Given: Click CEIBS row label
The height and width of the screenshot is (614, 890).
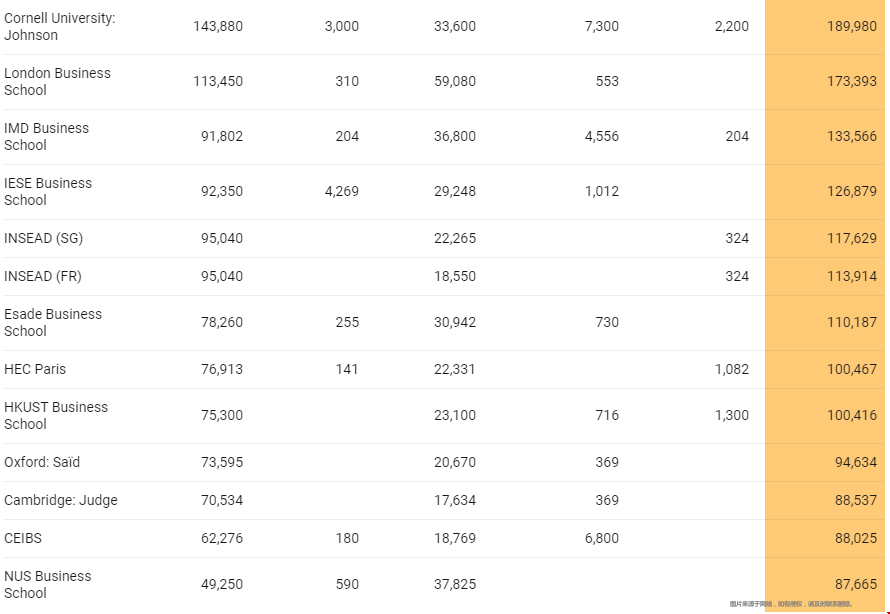Looking at the screenshot, I should point(23,539).
